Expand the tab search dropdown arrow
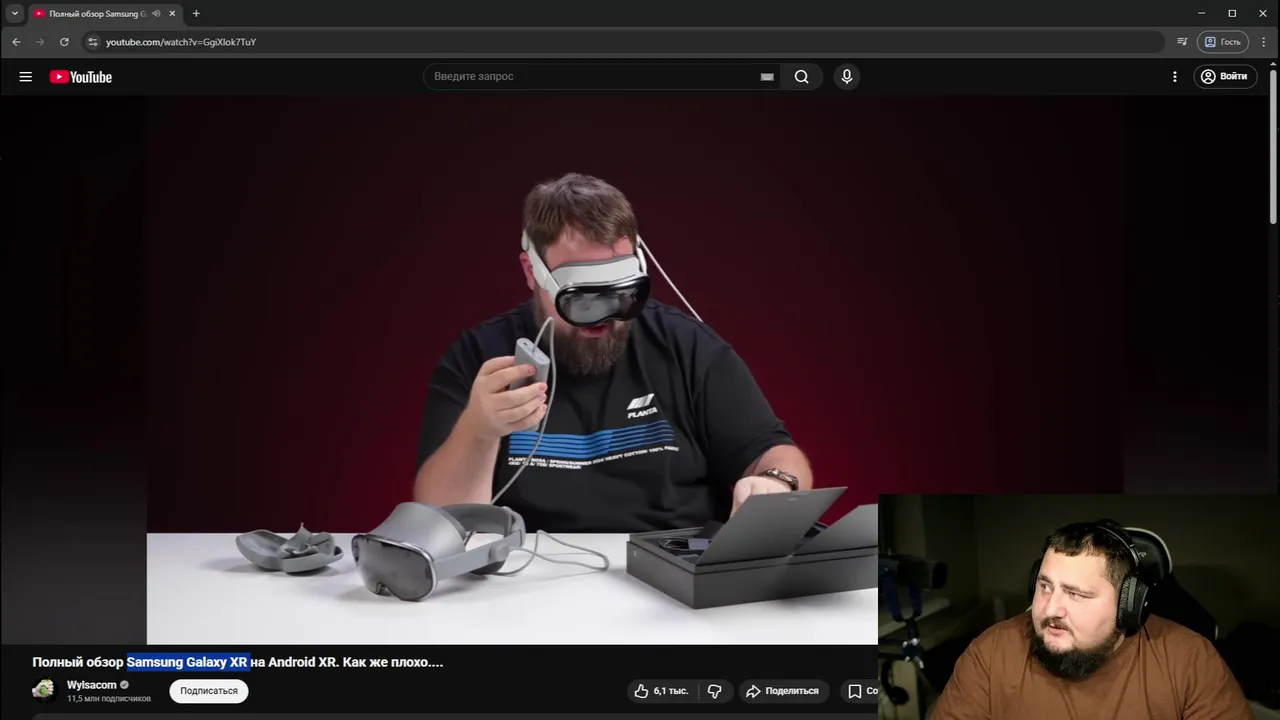The image size is (1280, 720). 15,14
